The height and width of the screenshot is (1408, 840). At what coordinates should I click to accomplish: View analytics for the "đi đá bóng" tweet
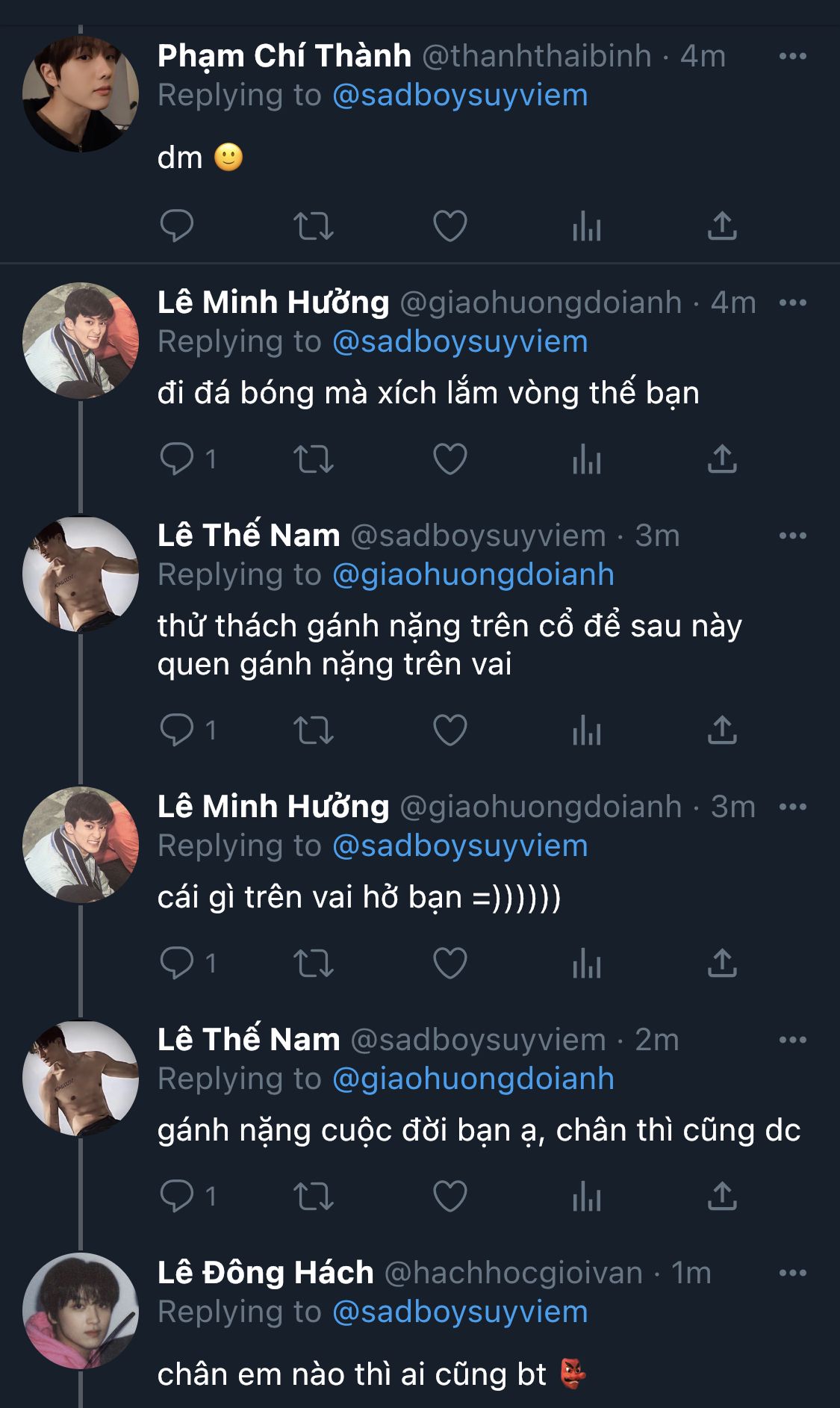tap(586, 459)
